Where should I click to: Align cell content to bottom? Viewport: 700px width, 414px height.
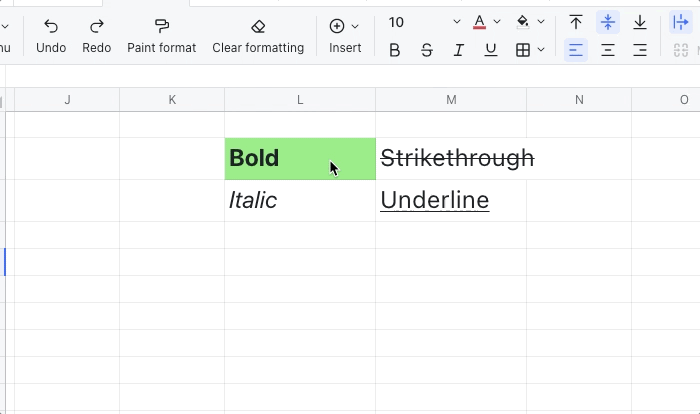[x=640, y=22]
